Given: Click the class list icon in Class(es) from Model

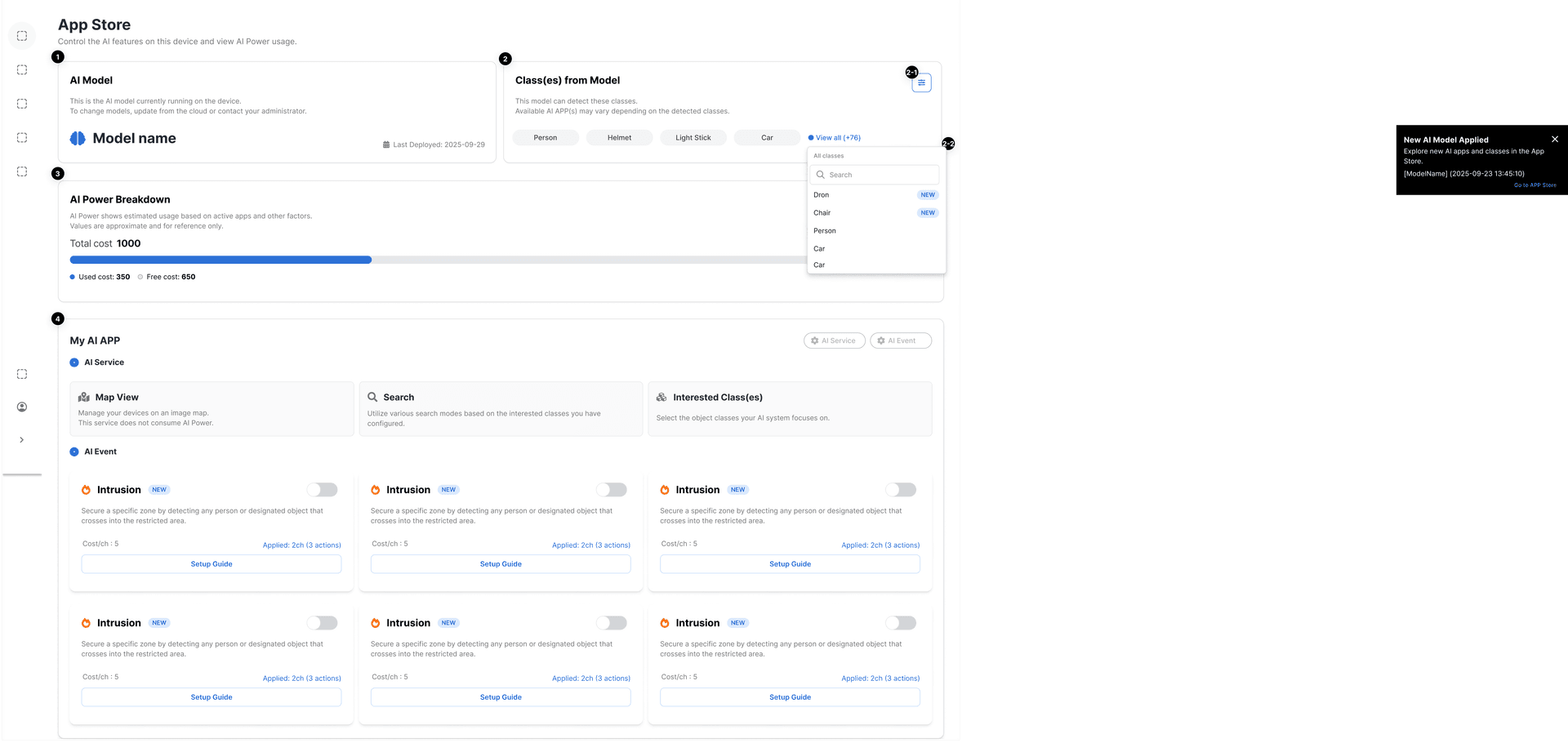Looking at the screenshot, I should (921, 83).
